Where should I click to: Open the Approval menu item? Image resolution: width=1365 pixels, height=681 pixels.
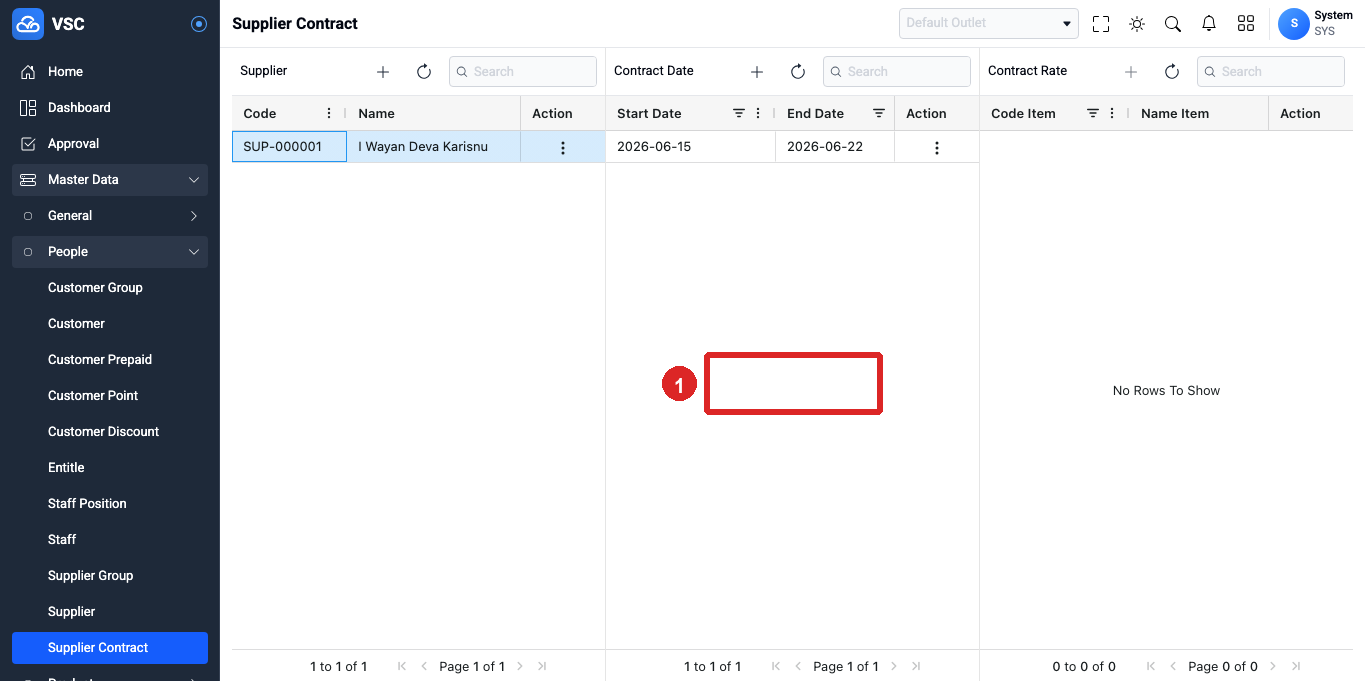tap(110, 144)
